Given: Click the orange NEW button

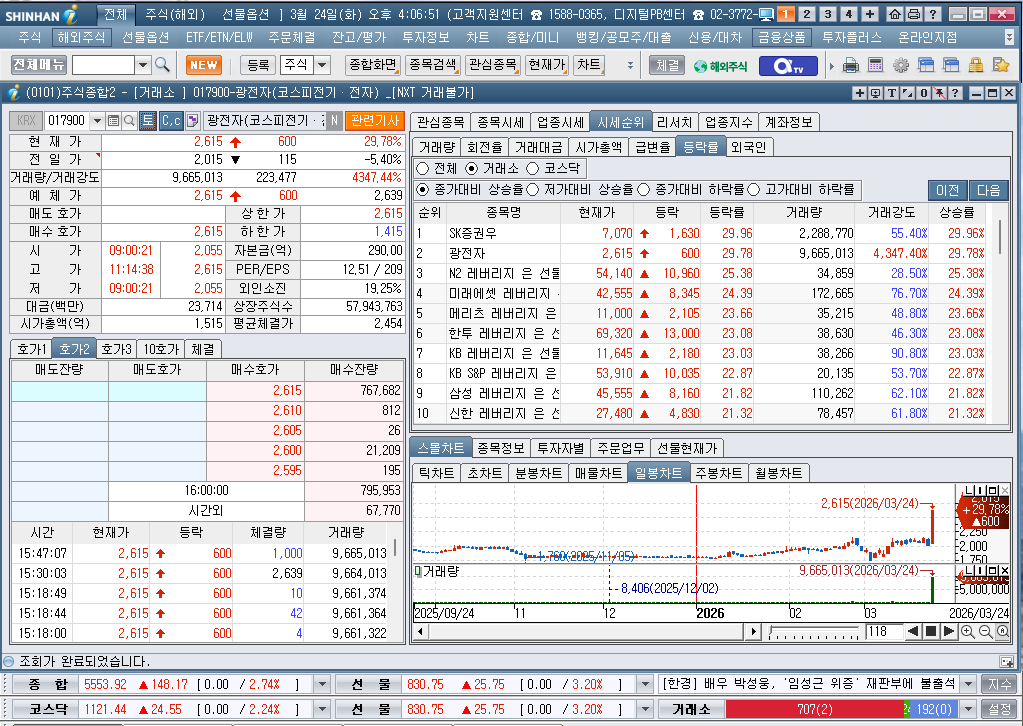Looking at the screenshot, I should [x=204, y=65].
